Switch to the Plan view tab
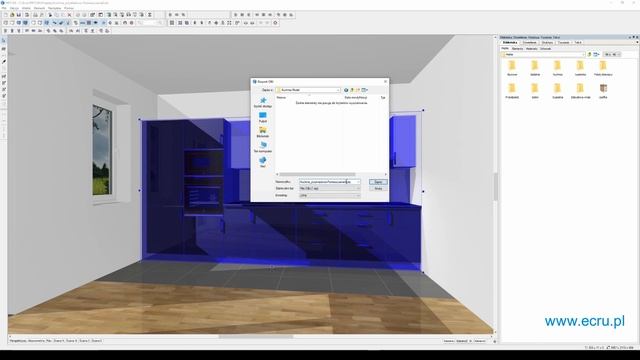Screen dimensions: 640x360 pos(49,340)
